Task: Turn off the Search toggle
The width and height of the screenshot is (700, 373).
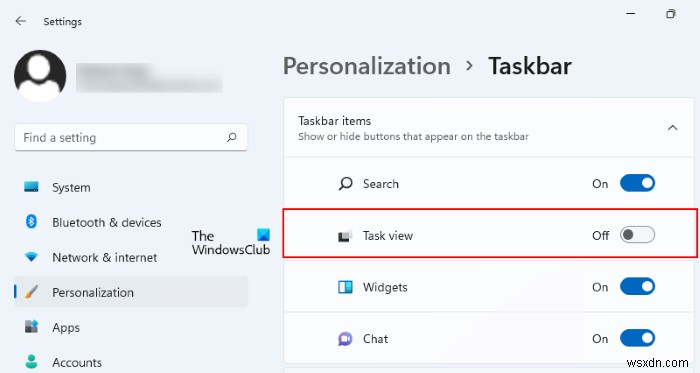Action: 637,183
